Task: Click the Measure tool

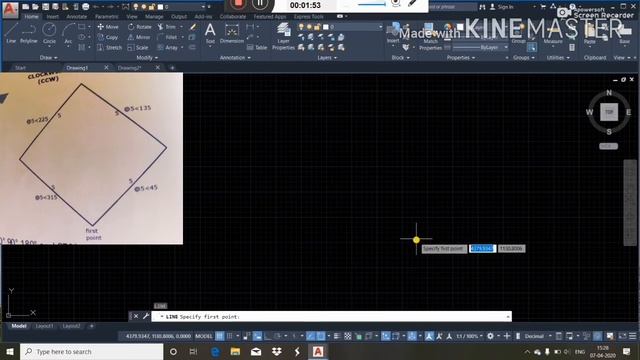Action: point(553,35)
